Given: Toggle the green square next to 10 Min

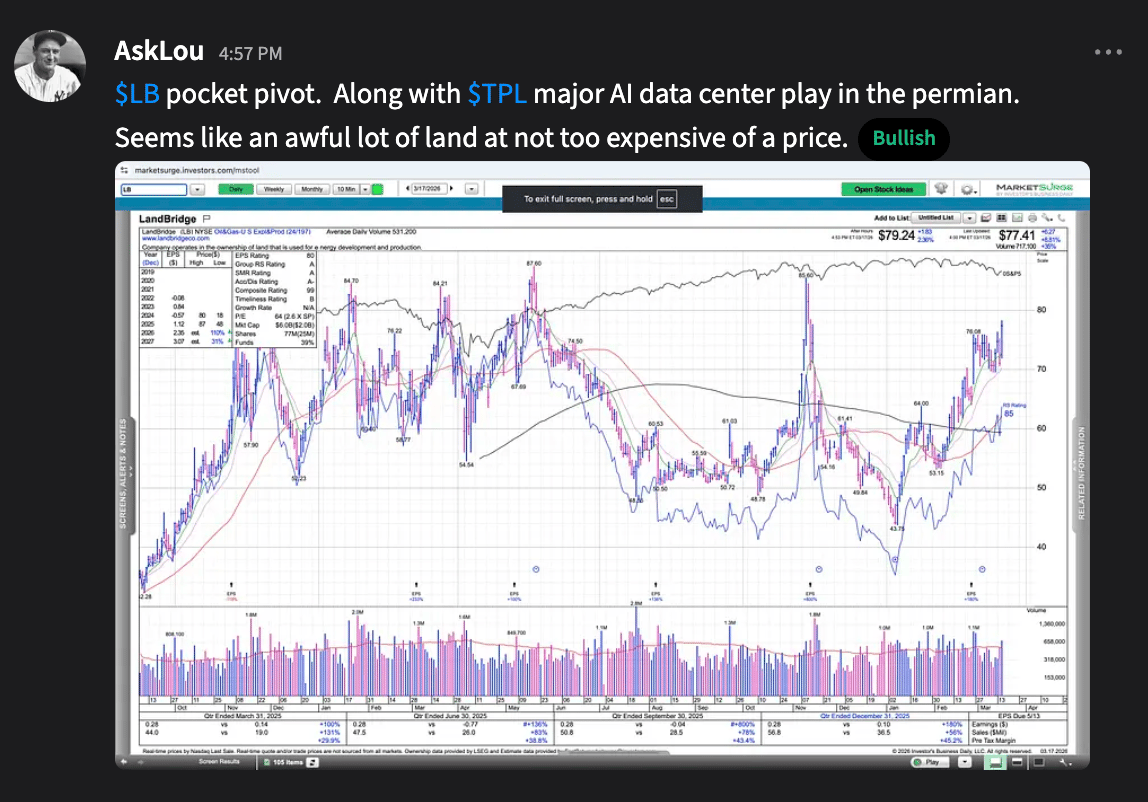Looking at the screenshot, I should click(378, 189).
